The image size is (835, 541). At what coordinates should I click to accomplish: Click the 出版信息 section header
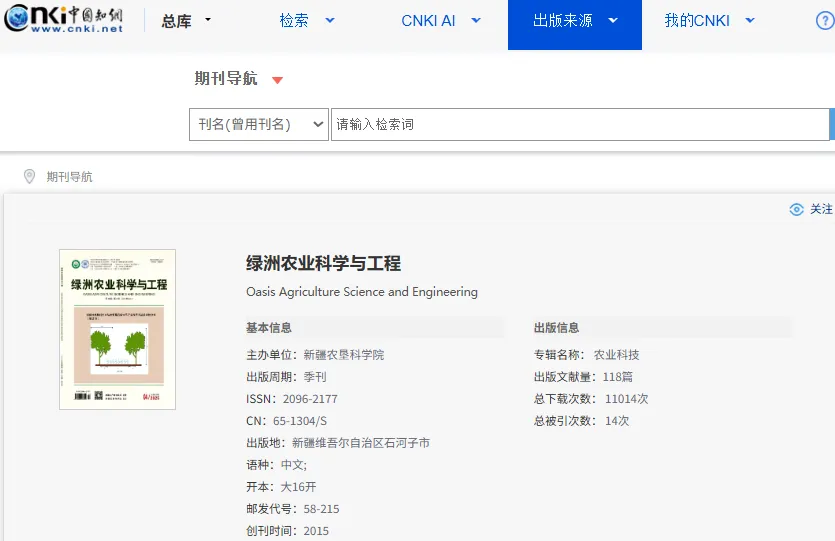(x=556, y=328)
